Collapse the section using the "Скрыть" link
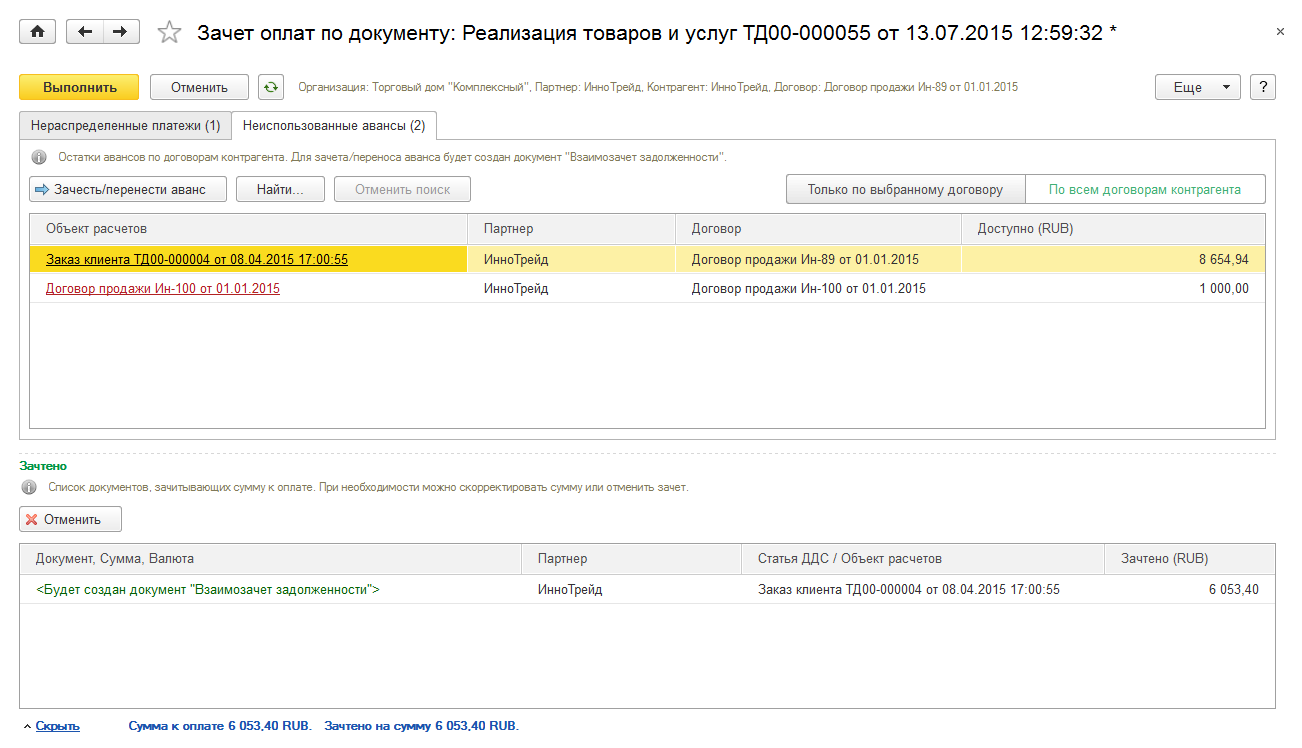1302x748 pixels. pos(57,726)
